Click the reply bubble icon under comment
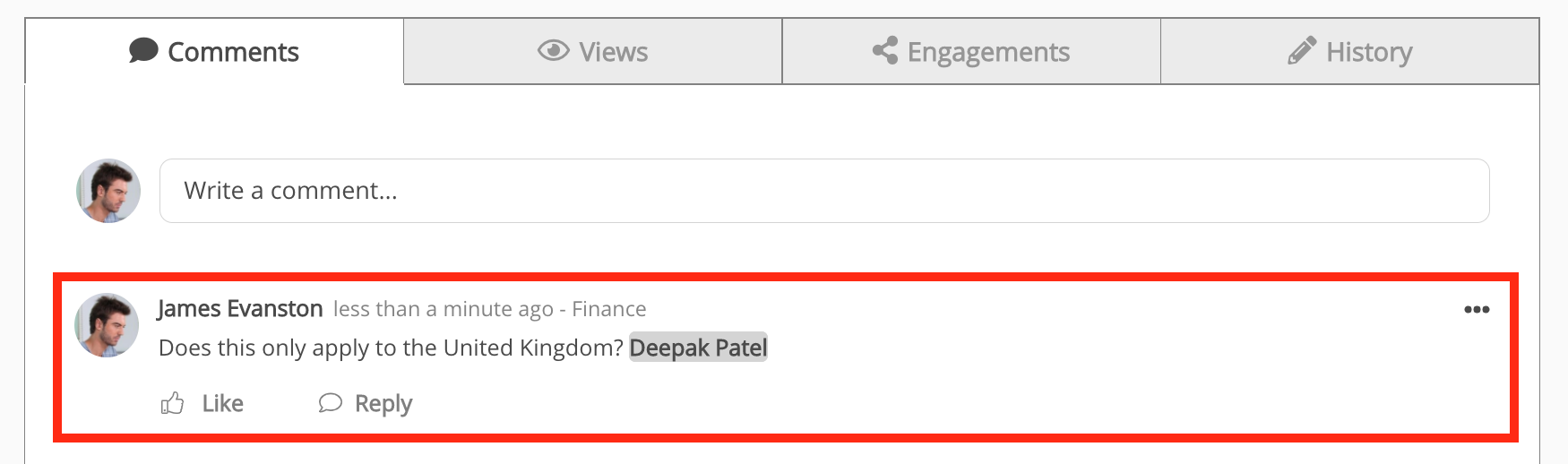The height and width of the screenshot is (464, 1568). click(331, 403)
